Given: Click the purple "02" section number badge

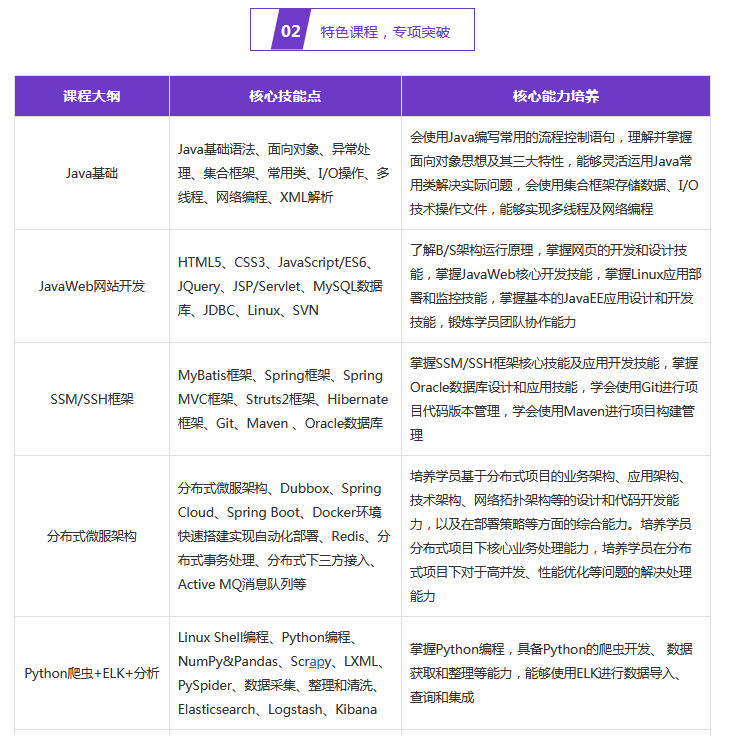Looking at the screenshot, I should click(289, 30).
